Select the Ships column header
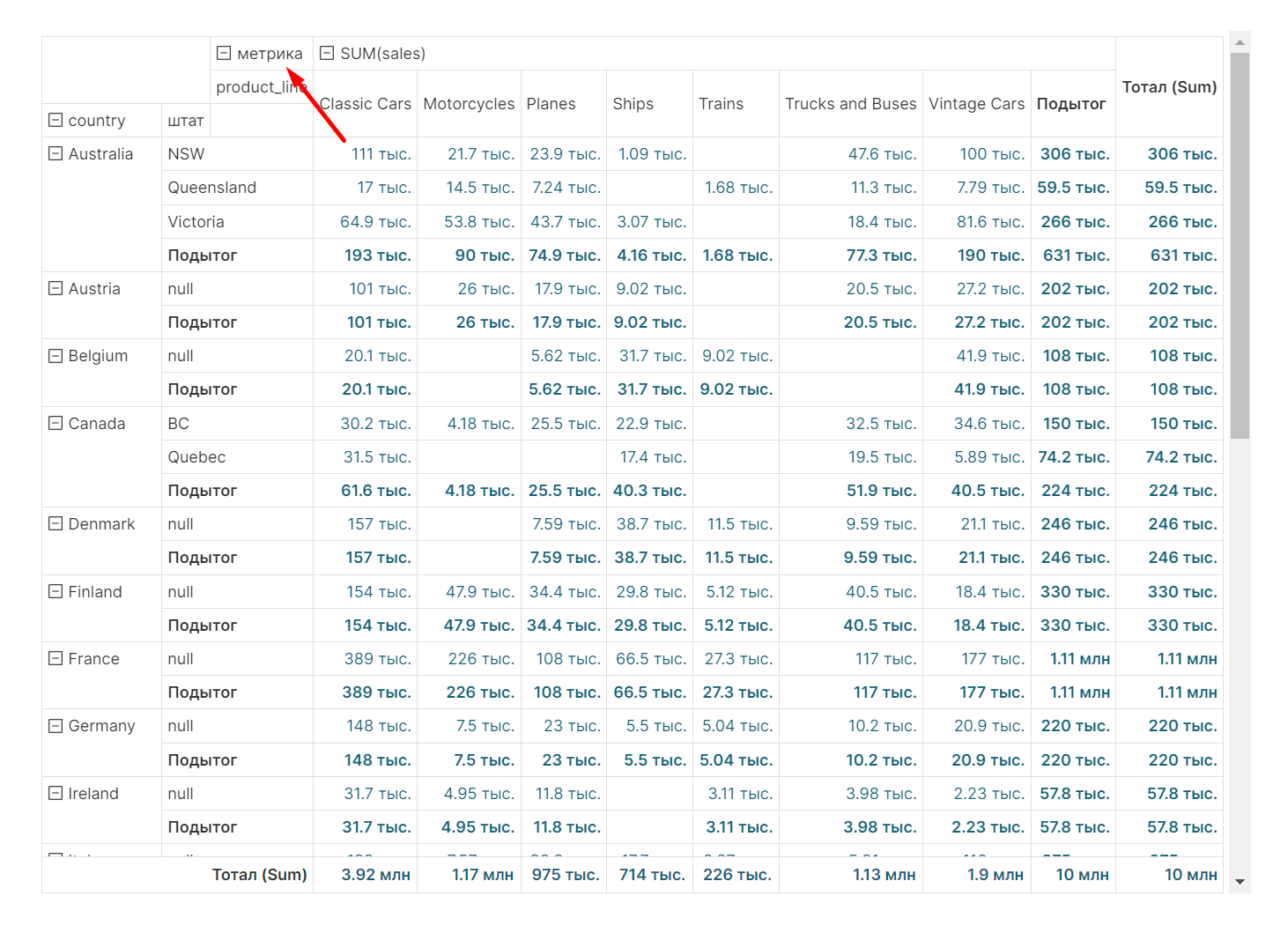Viewport: 1288px width, 933px height. click(649, 104)
